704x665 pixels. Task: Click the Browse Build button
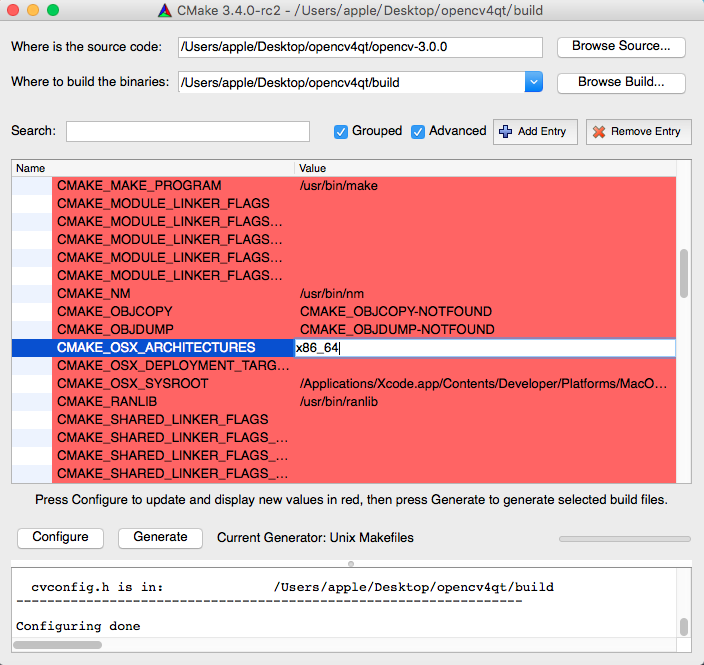621,83
